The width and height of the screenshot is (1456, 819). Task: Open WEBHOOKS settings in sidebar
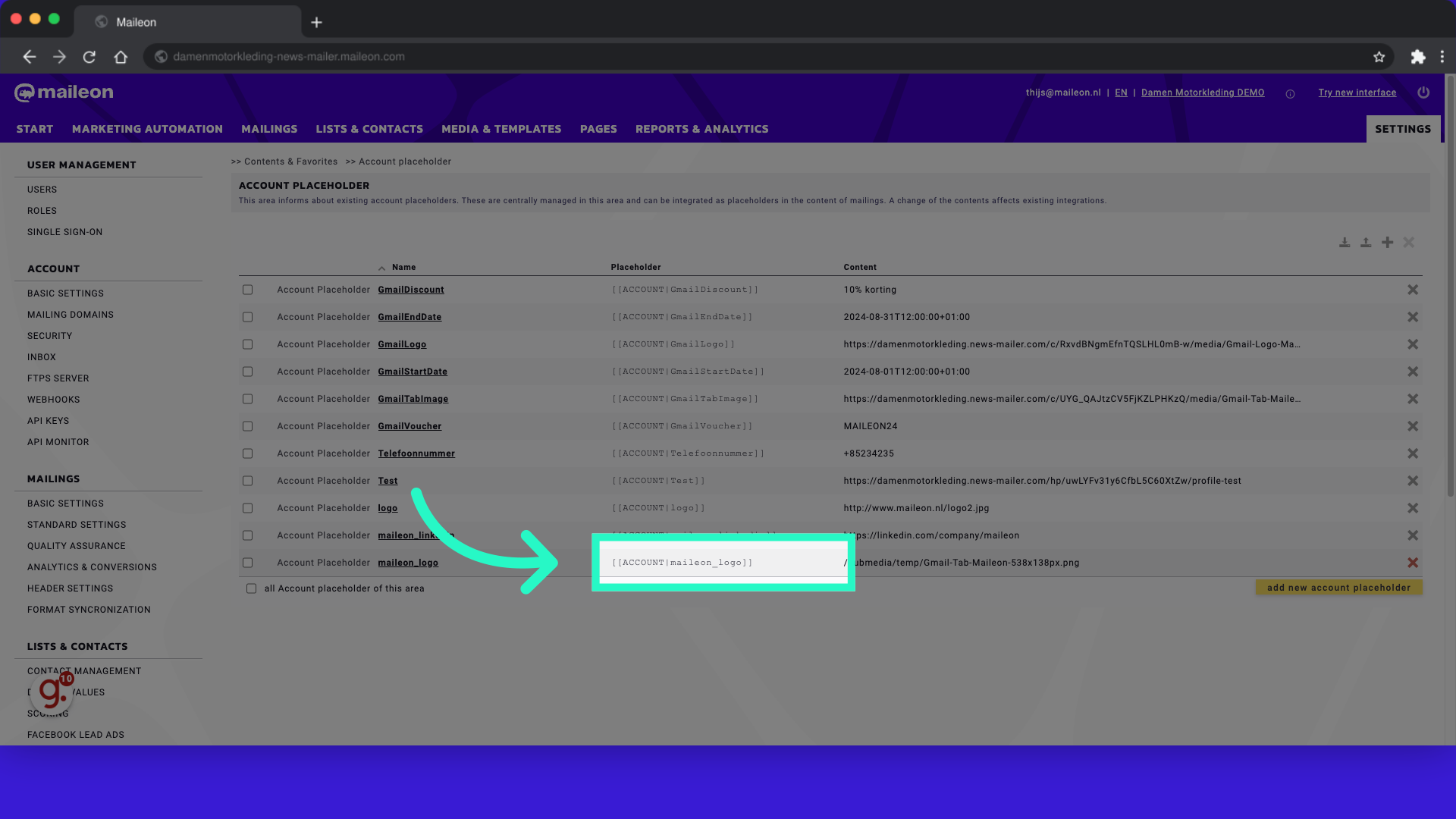[53, 400]
